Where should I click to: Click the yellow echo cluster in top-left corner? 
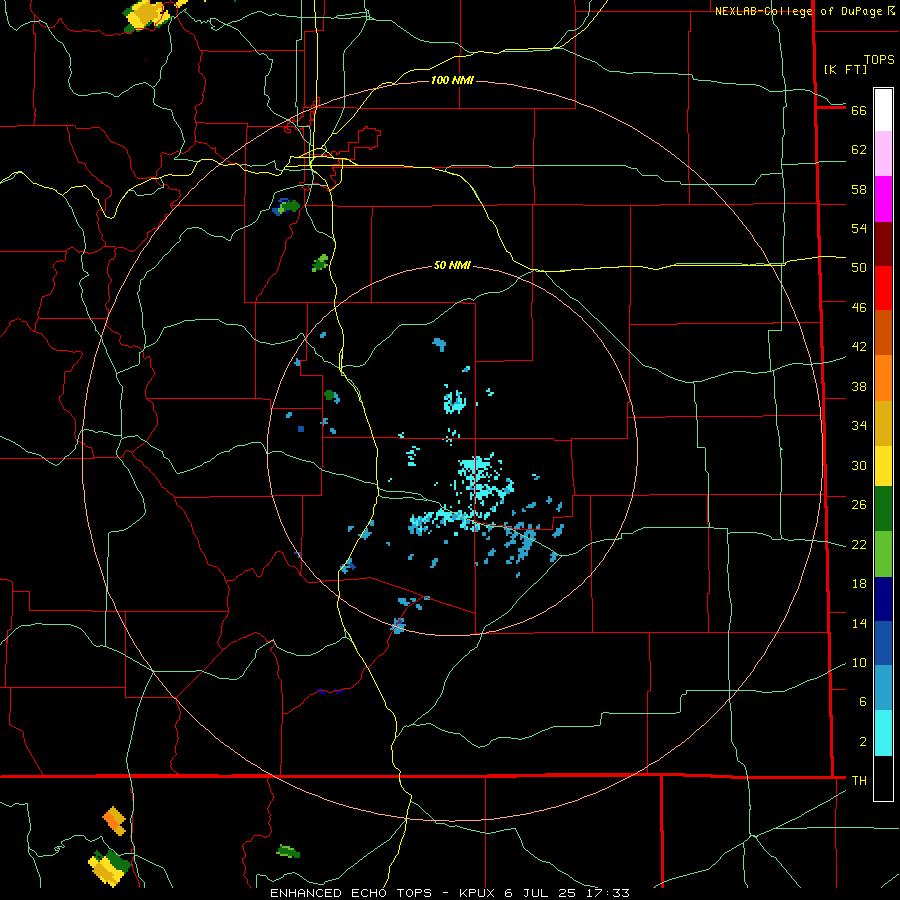tap(149, 15)
